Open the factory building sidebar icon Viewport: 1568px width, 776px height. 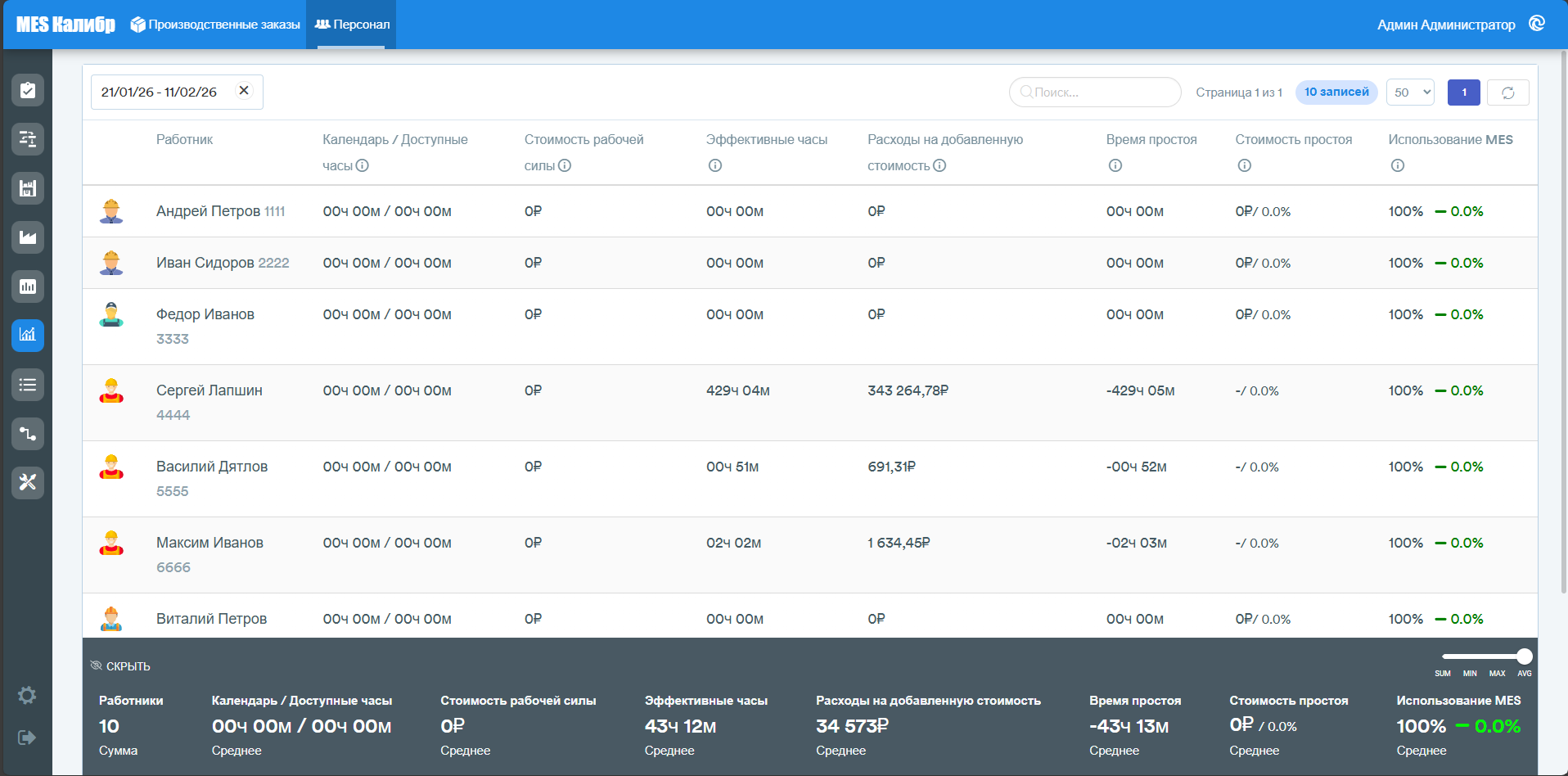coord(28,188)
